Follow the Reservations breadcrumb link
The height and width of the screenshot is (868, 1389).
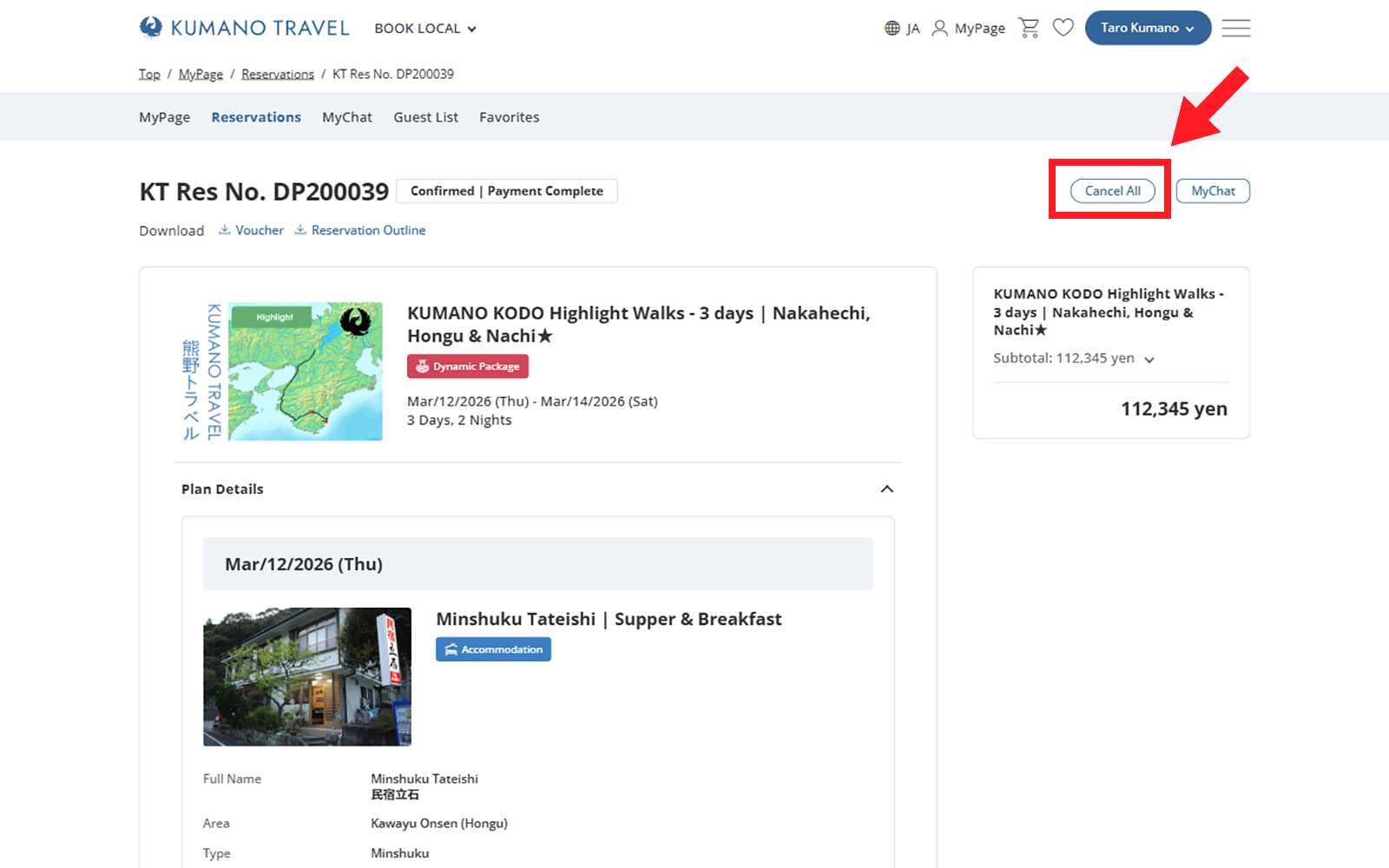point(277,75)
